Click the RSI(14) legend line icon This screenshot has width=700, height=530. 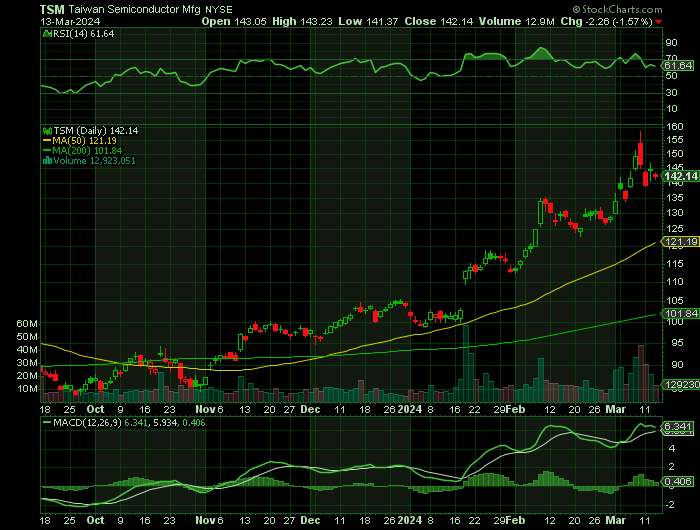(47, 33)
